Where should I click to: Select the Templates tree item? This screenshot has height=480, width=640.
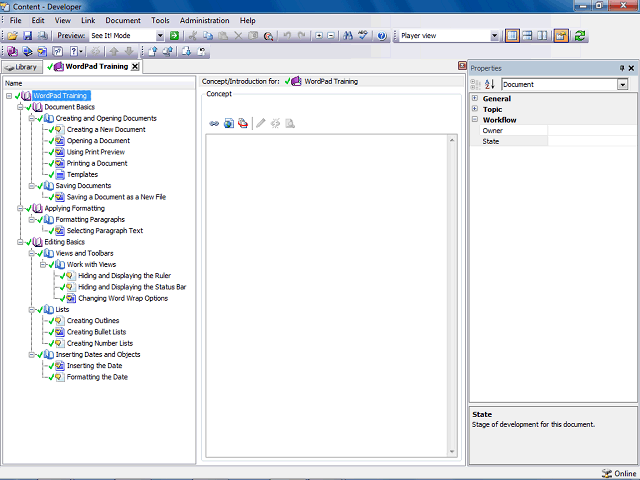tap(82, 175)
